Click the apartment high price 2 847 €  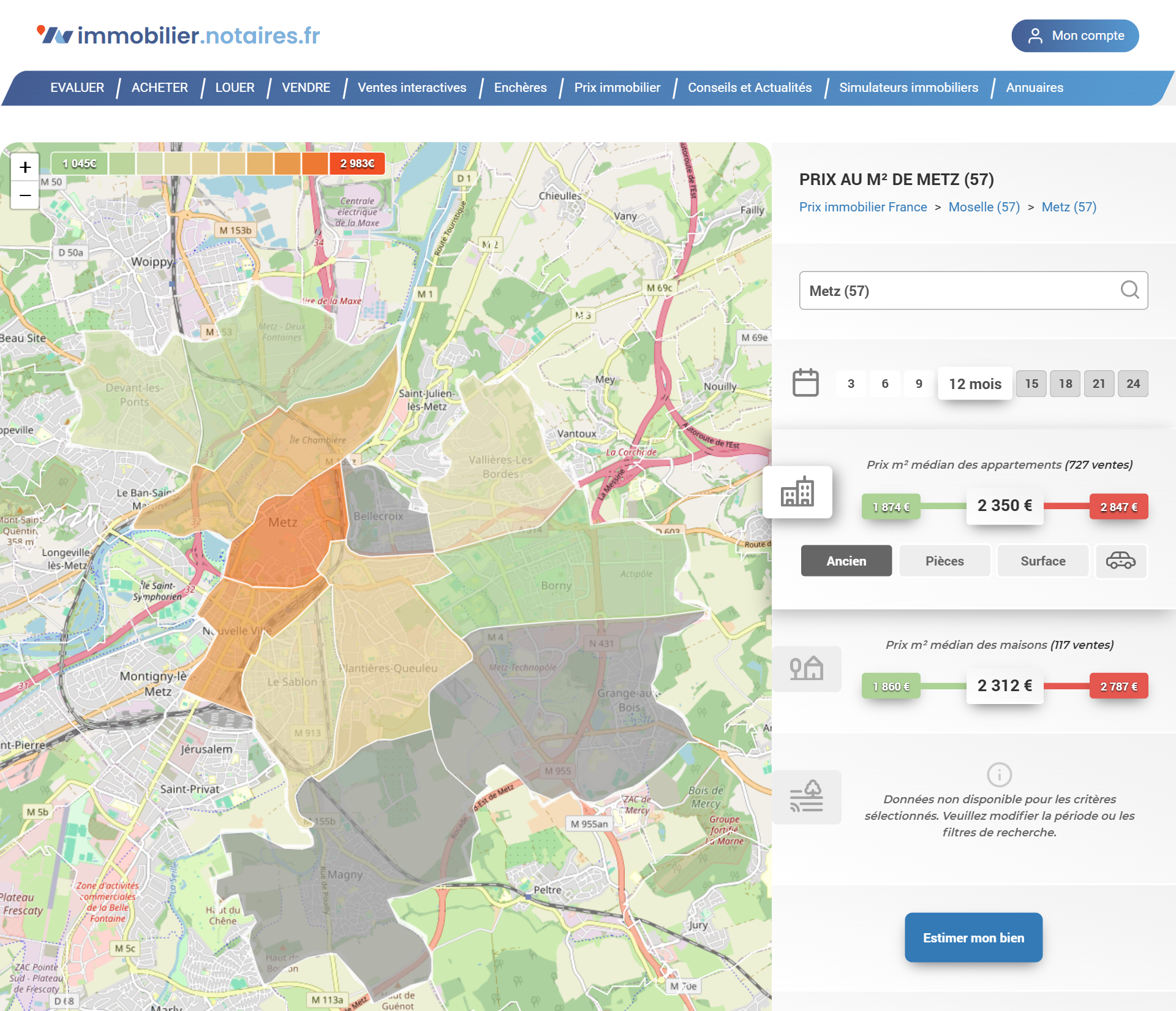click(1118, 507)
